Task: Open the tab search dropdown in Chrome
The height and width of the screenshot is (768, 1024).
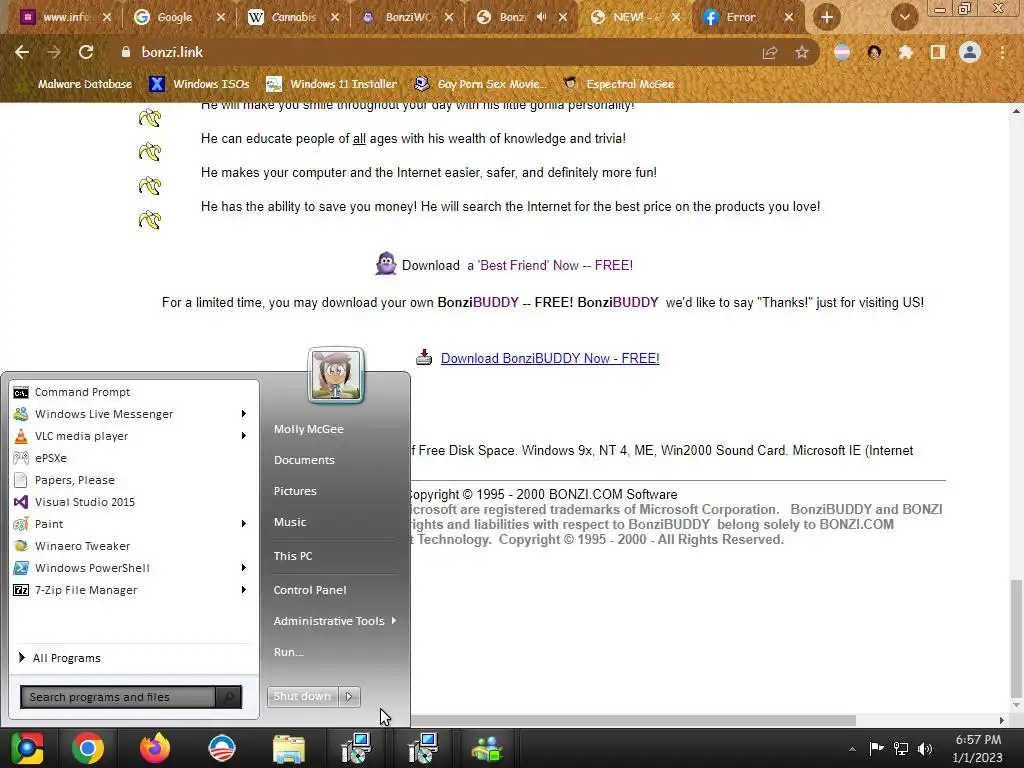Action: tap(904, 18)
